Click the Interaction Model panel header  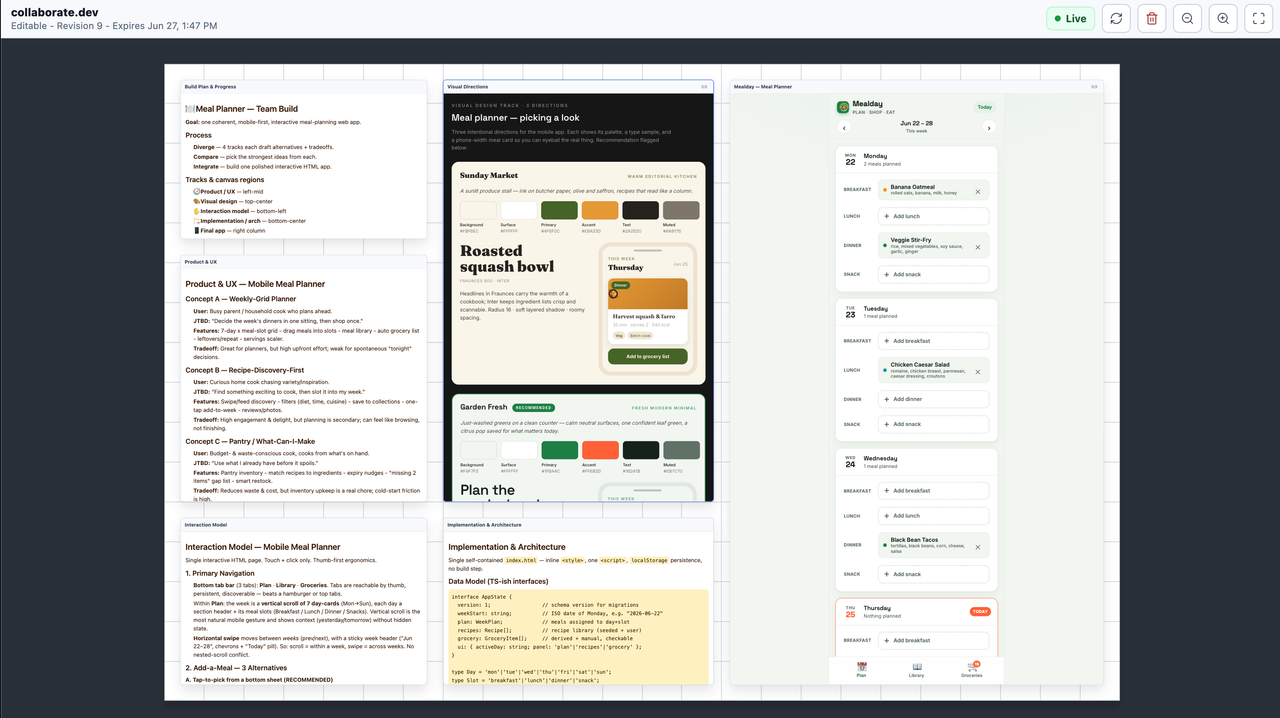pyautogui.click(x=303, y=524)
